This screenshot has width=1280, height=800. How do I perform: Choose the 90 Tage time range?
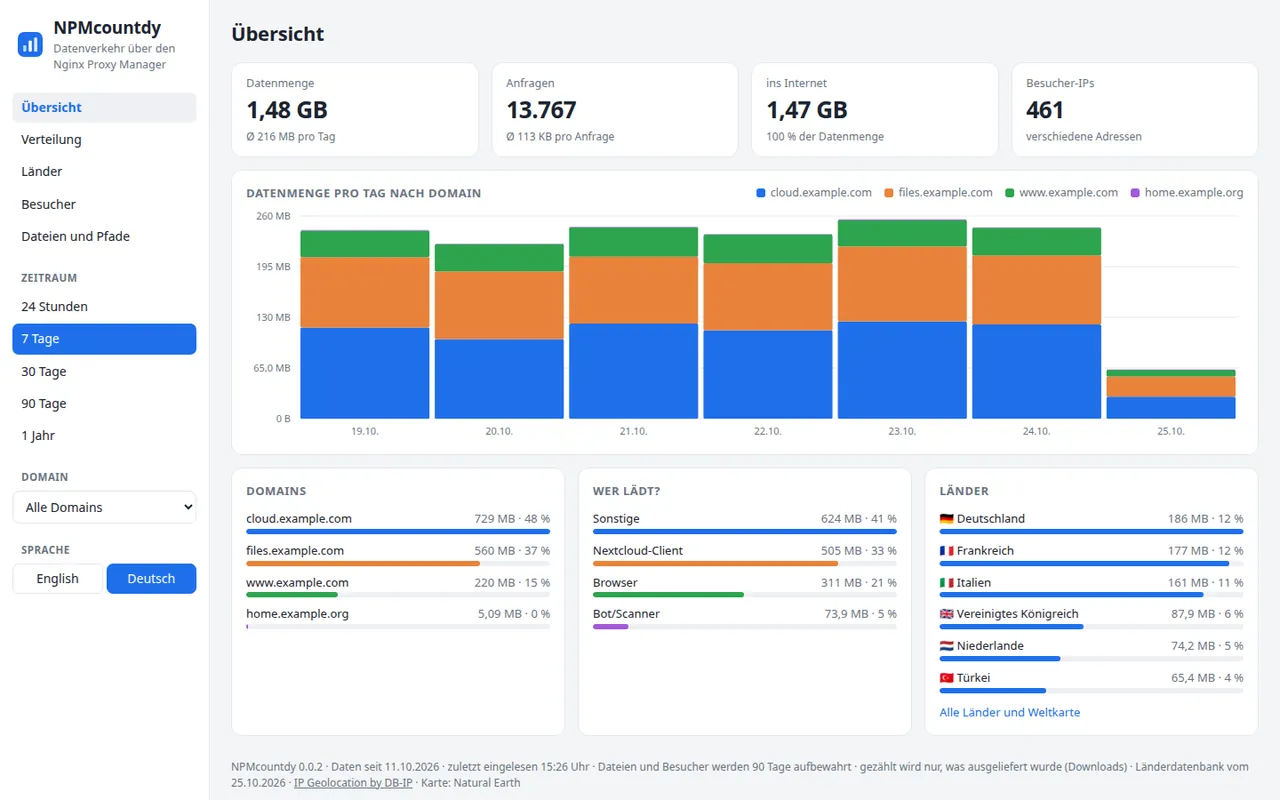click(104, 404)
